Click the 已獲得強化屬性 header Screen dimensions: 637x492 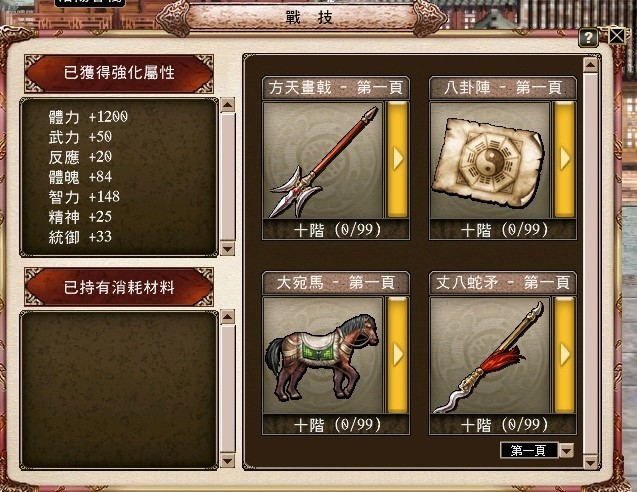(x=119, y=73)
